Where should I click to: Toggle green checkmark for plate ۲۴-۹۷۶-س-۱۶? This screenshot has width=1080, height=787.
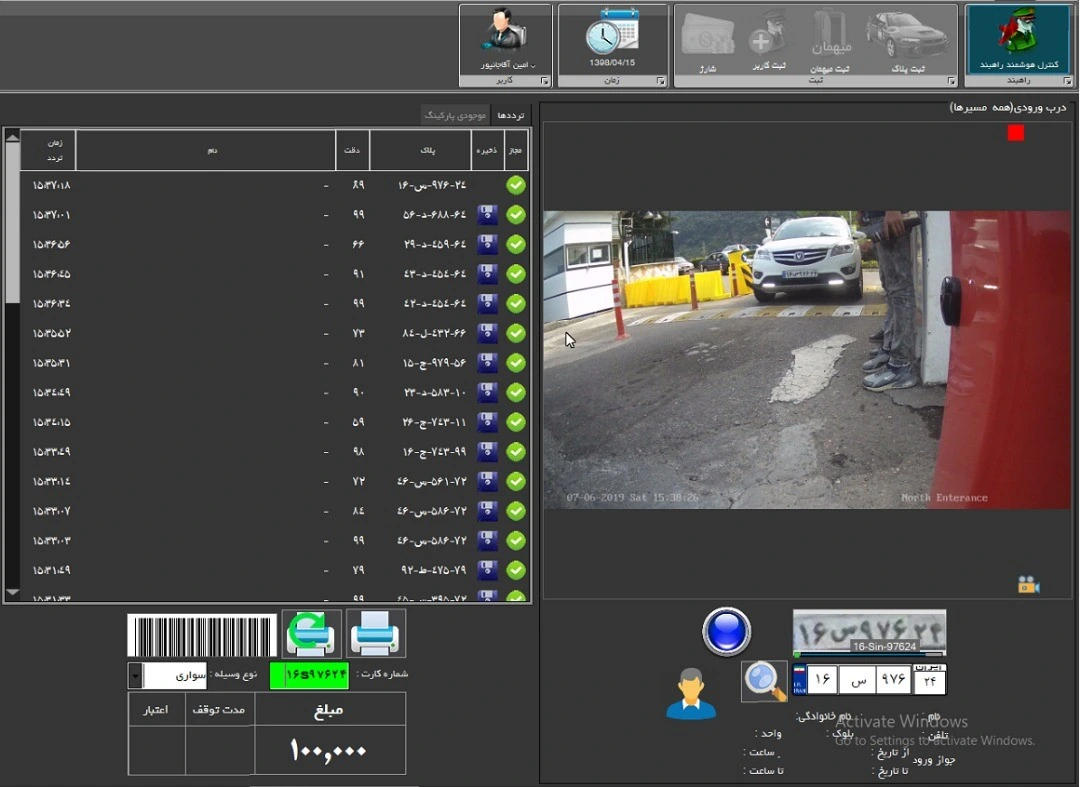pyautogui.click(x=516, y=185)
